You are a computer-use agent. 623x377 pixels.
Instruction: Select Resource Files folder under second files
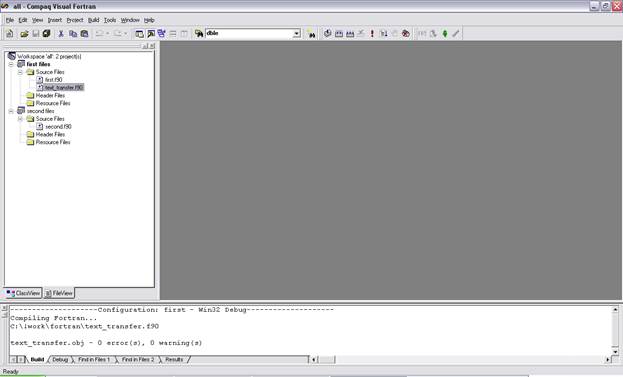(x=53, y=142)
